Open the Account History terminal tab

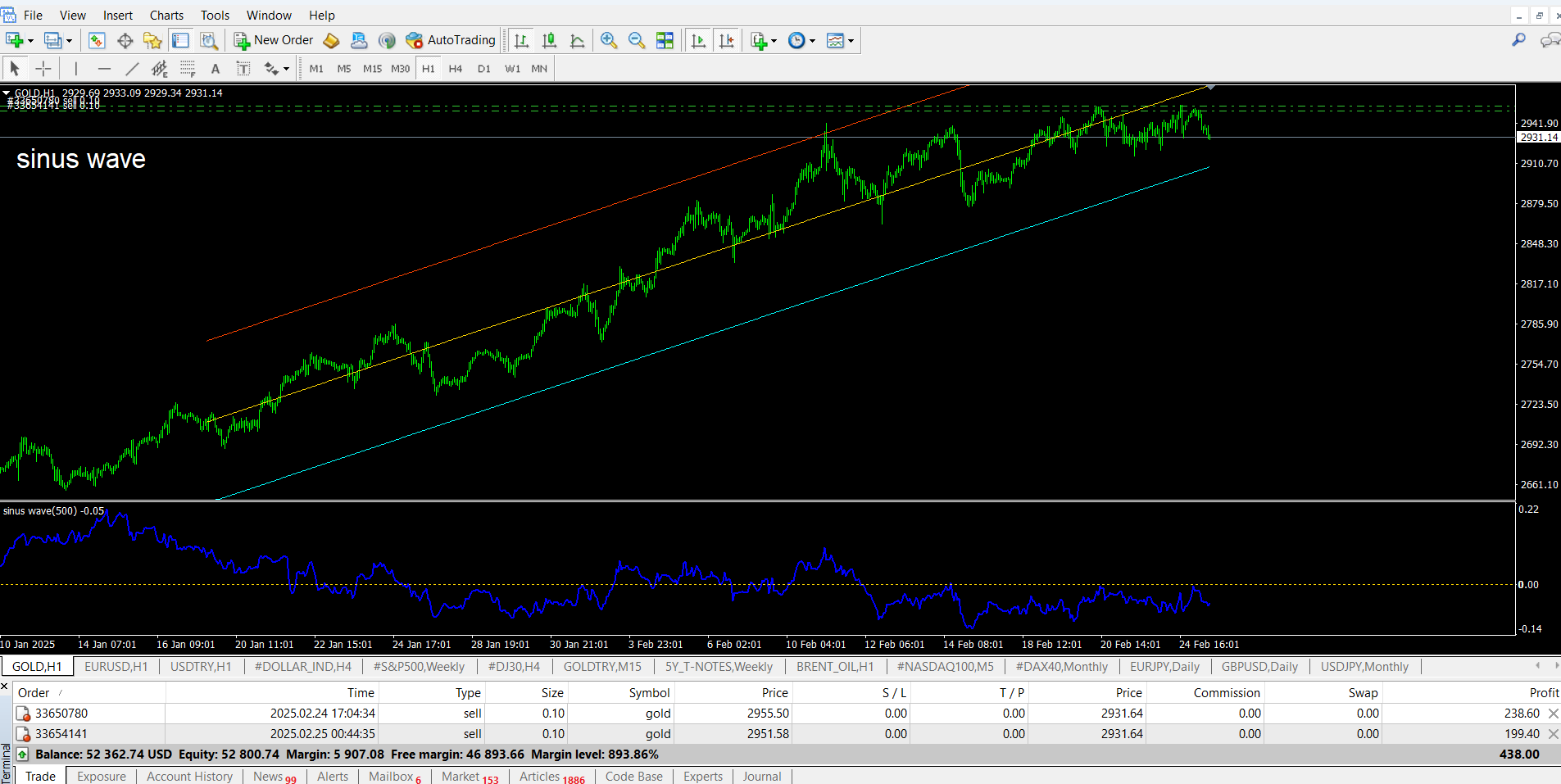189,777
